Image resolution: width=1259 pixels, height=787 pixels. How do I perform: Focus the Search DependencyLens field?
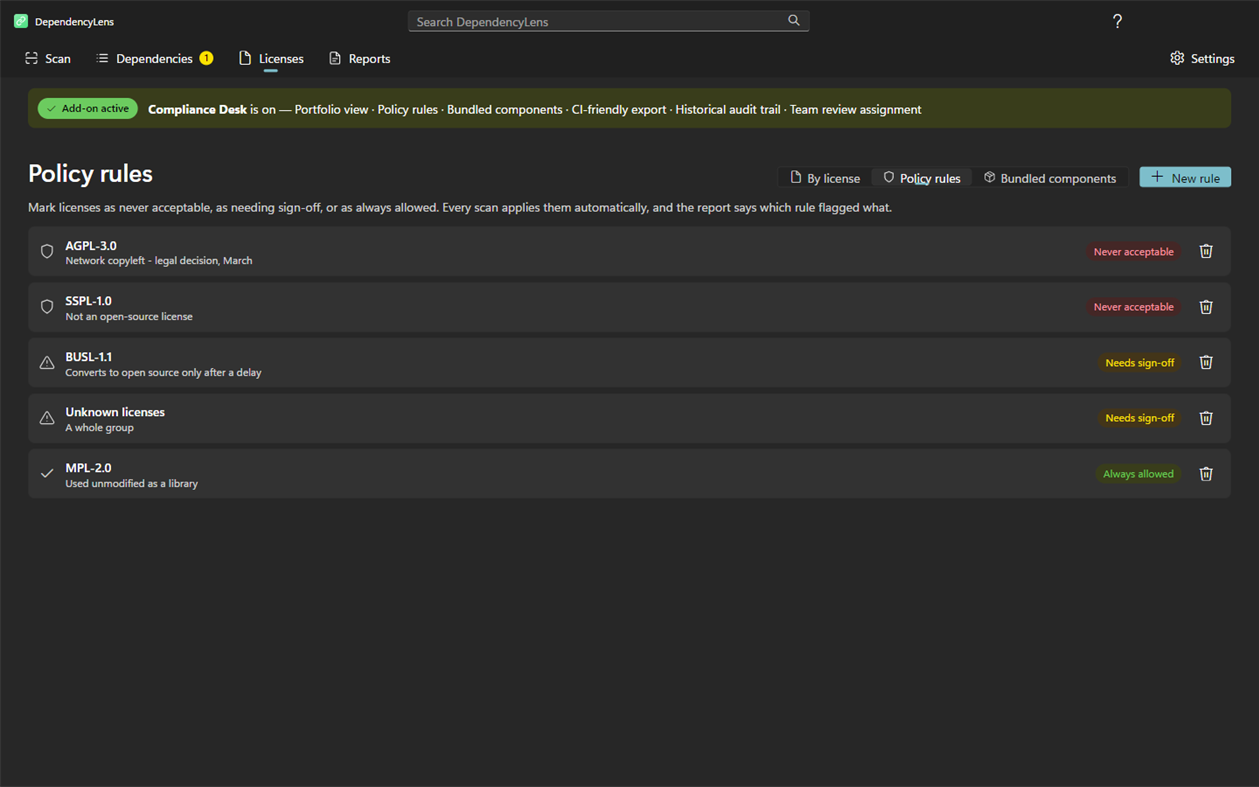click(609, 21)
